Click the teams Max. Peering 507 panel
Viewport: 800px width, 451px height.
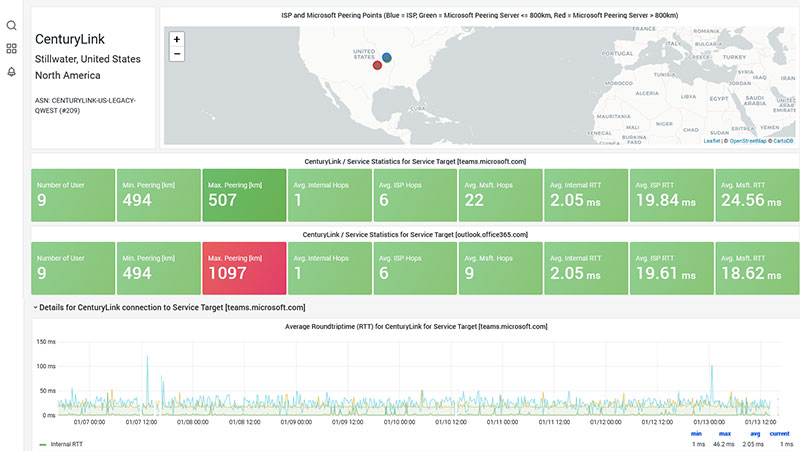[244, 195]
